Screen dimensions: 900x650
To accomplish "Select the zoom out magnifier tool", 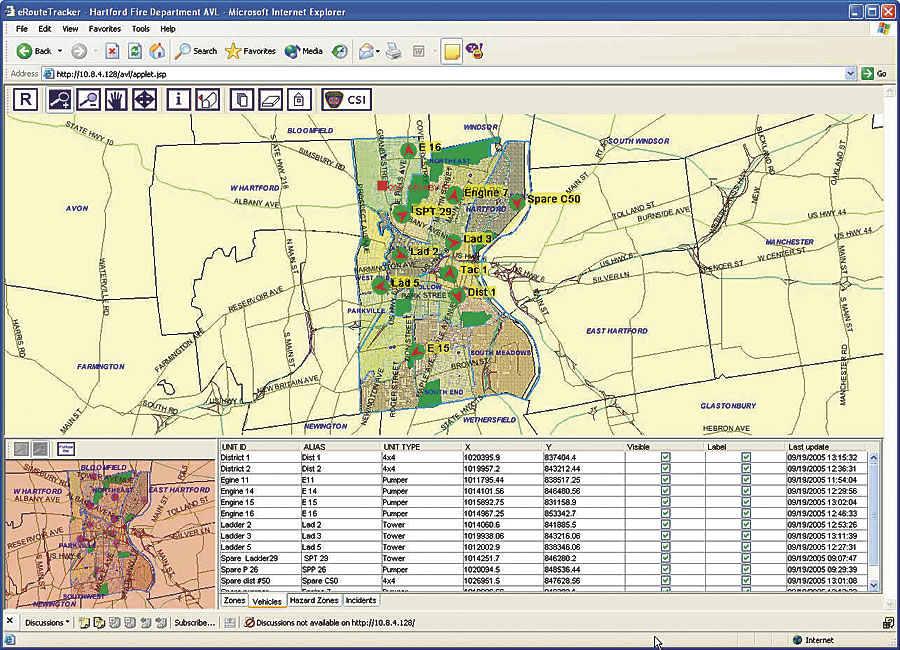I will pos(88,99).
